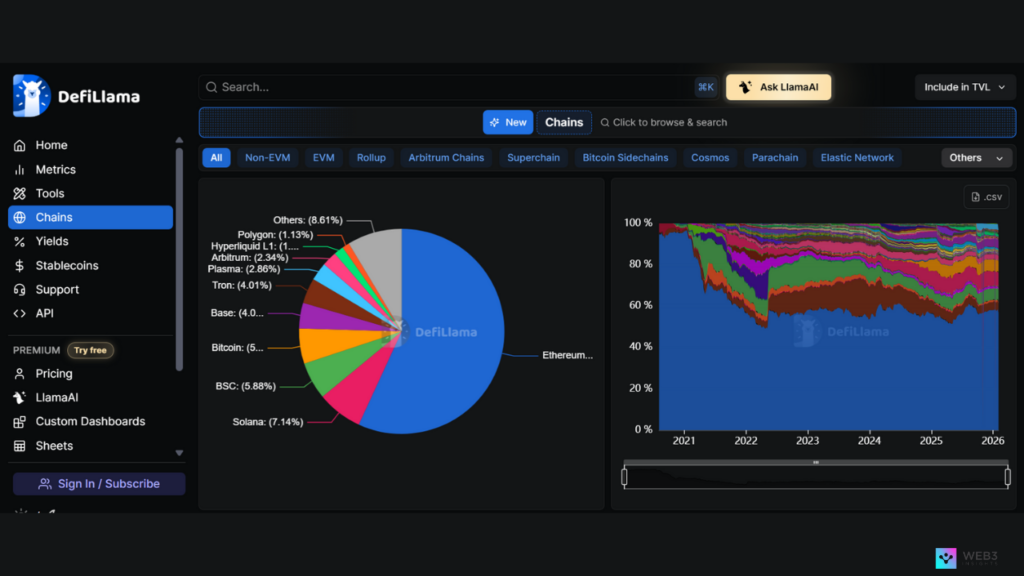Open Support via the headset icon

(19, 290)
